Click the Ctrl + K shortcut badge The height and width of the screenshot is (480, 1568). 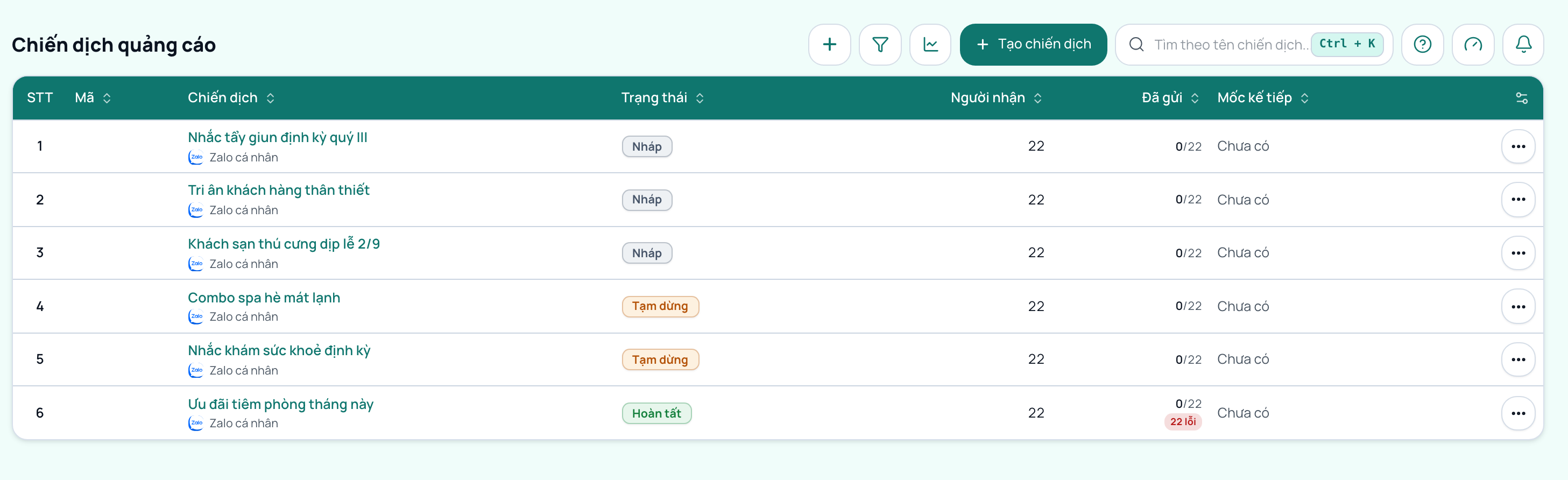[x=1346, y=45]
